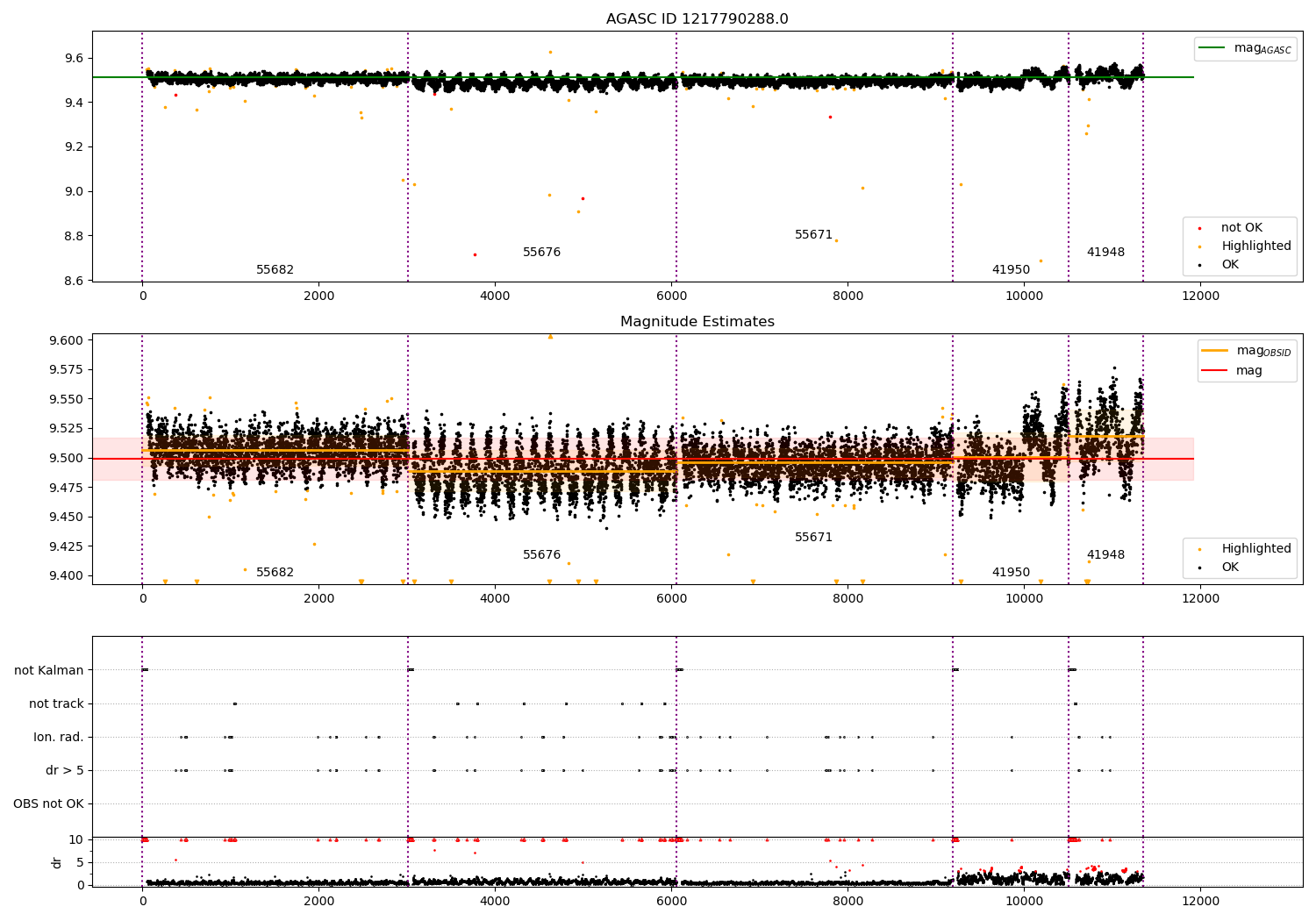Click obsid label 41950 in top plot
Image resolution: width=1316 pixels, height=921 pixels.
(x=1012, y=270)
